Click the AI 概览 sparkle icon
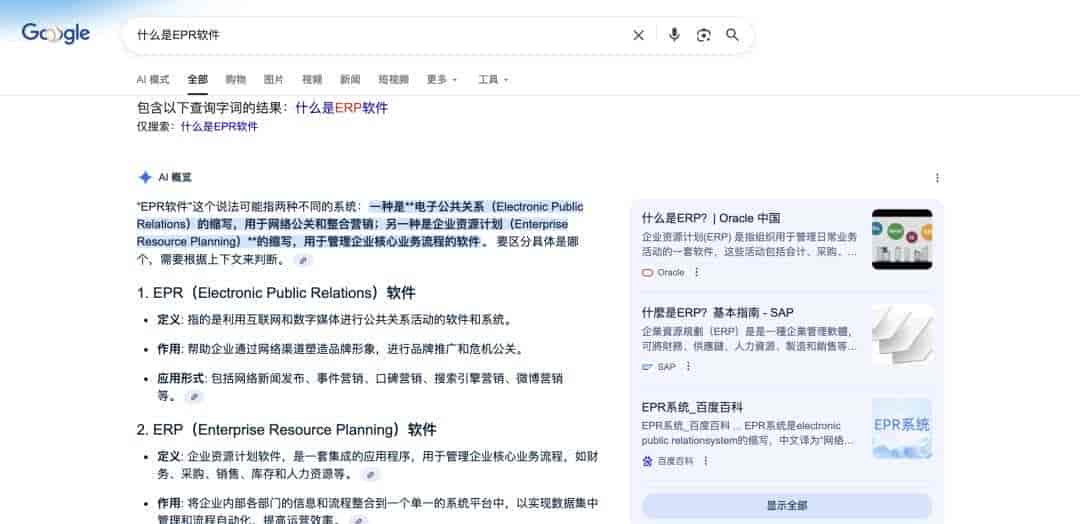Screen dimensions: 1080x524 click(x=145, y=178)
